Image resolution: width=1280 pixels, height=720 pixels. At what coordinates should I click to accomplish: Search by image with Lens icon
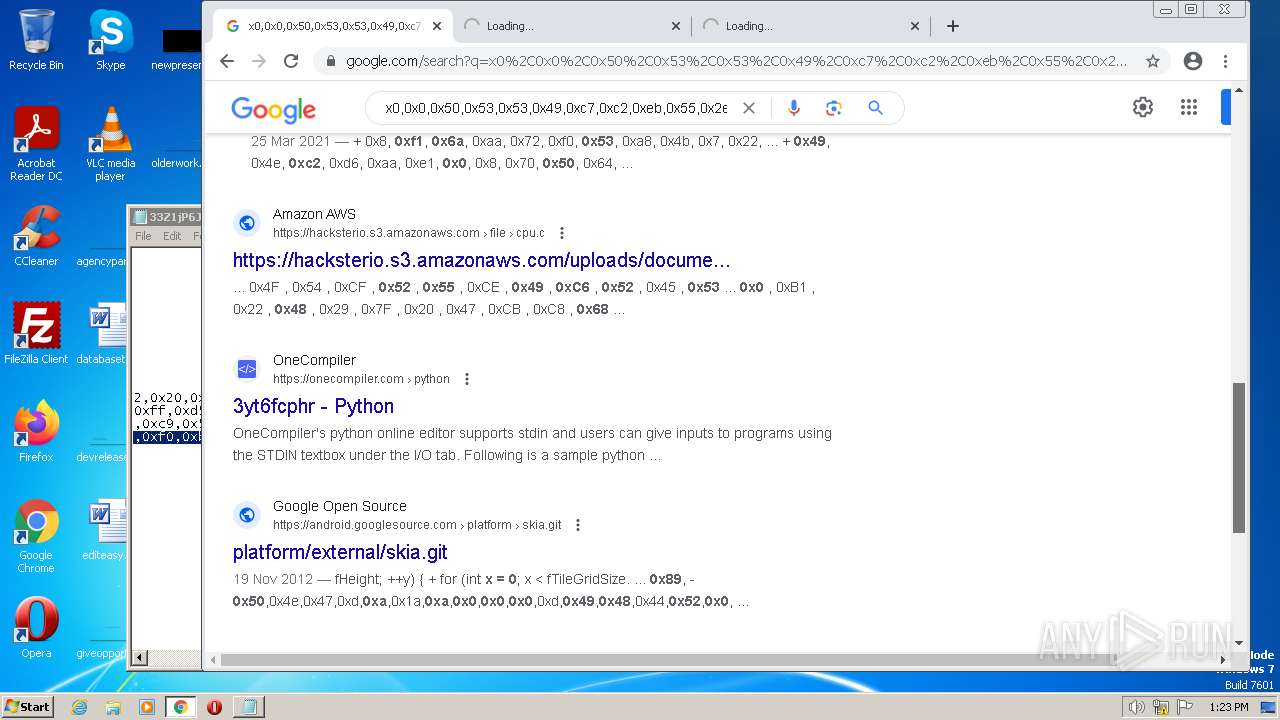(x=834, y=108)
